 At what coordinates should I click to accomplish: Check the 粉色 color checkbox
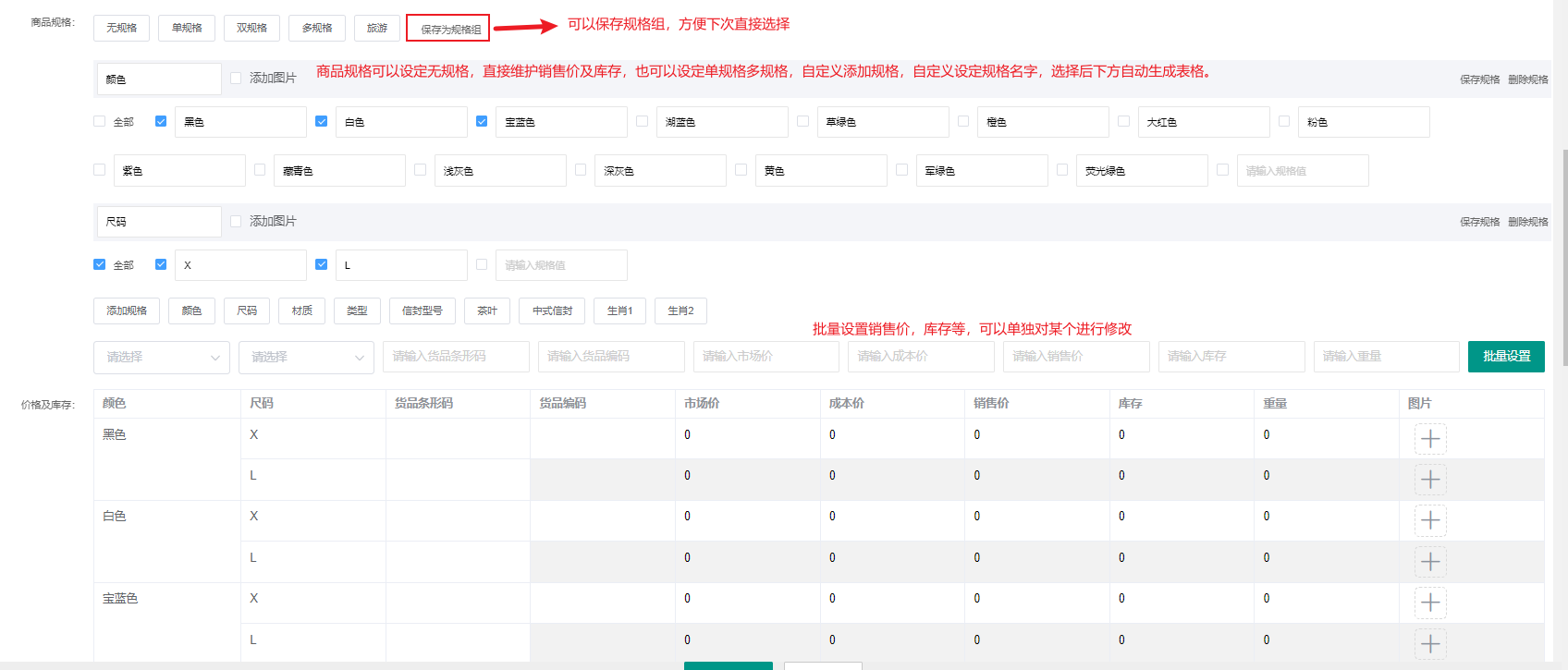click(x=1284, y=121)
